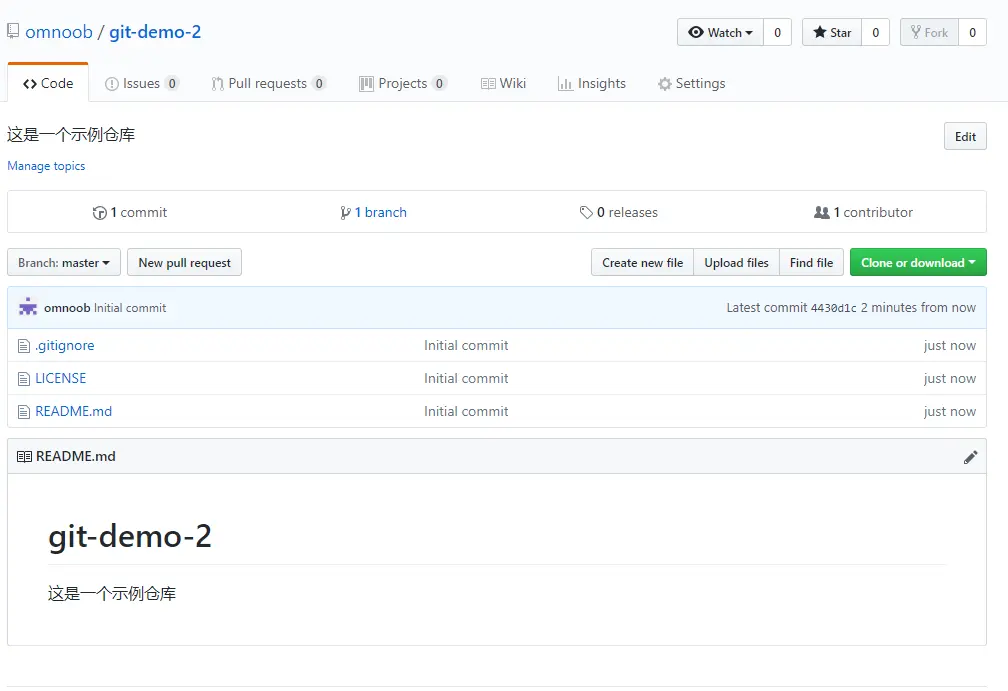
Task: Click the Projects board icon
Action: click(x=366, y=84)
